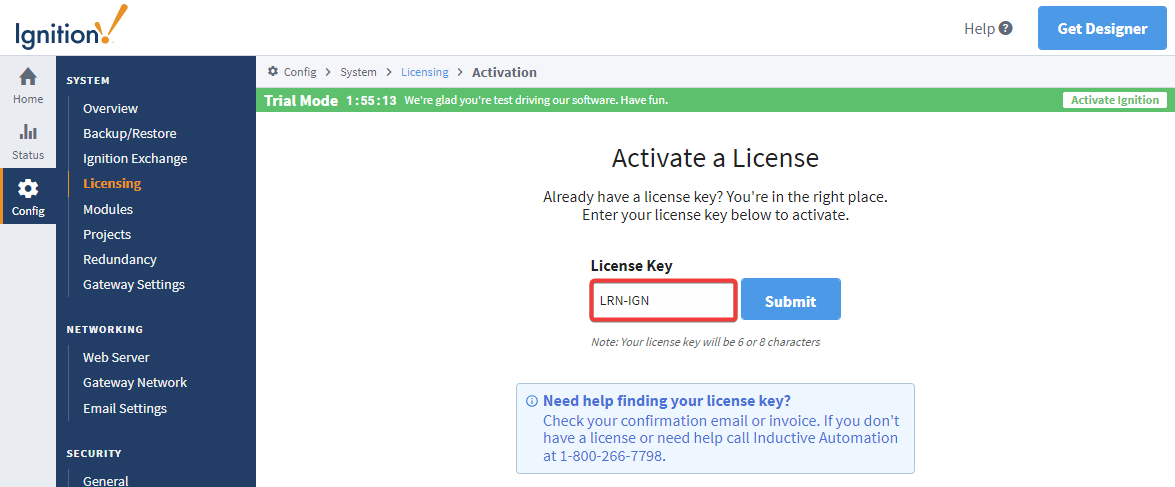The width and height of the screenshot is (1175, 487).
Task: Click into the License Key field
Action: tap(663, 300)
